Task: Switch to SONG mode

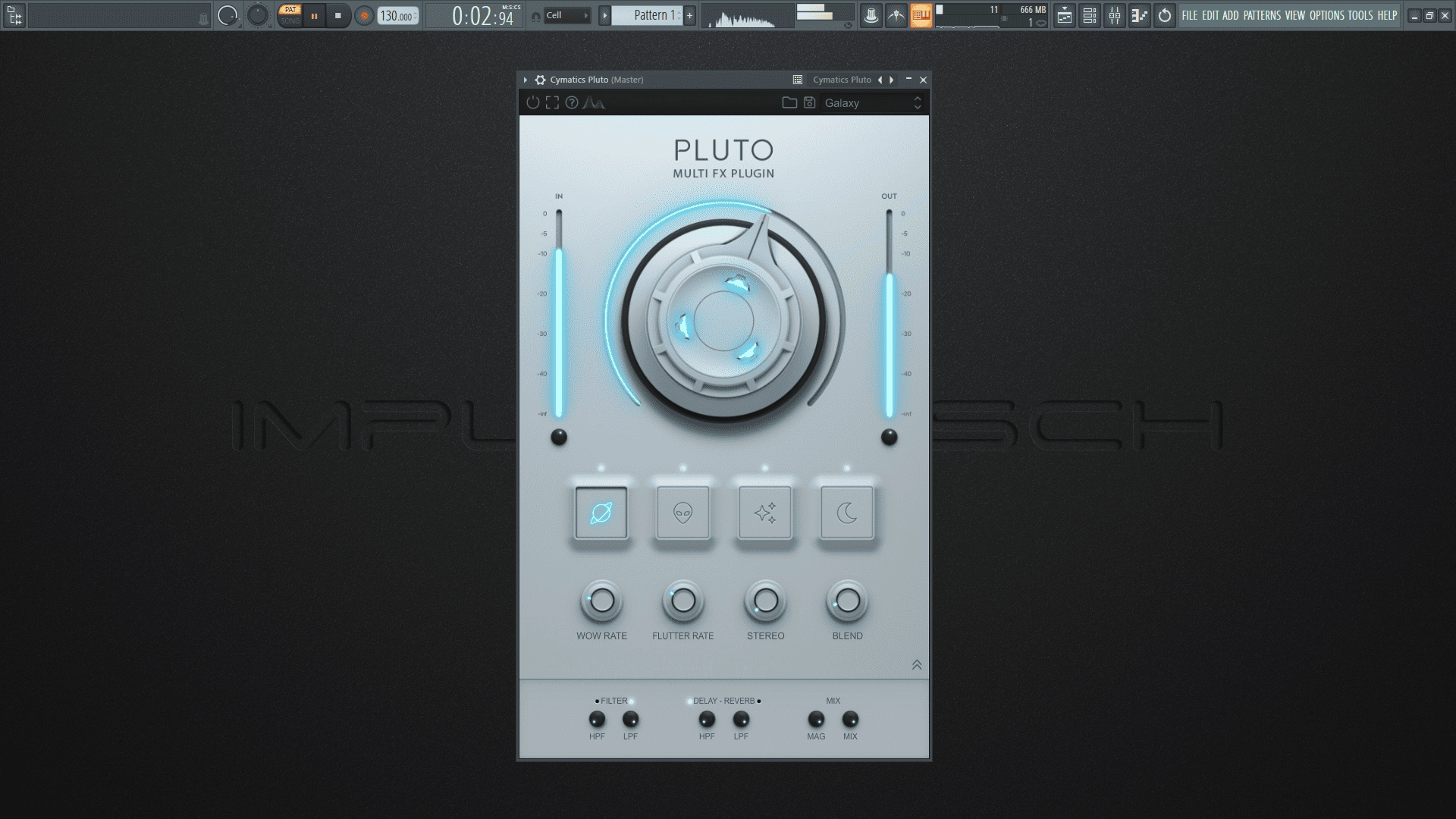Action: click(290, 21)
